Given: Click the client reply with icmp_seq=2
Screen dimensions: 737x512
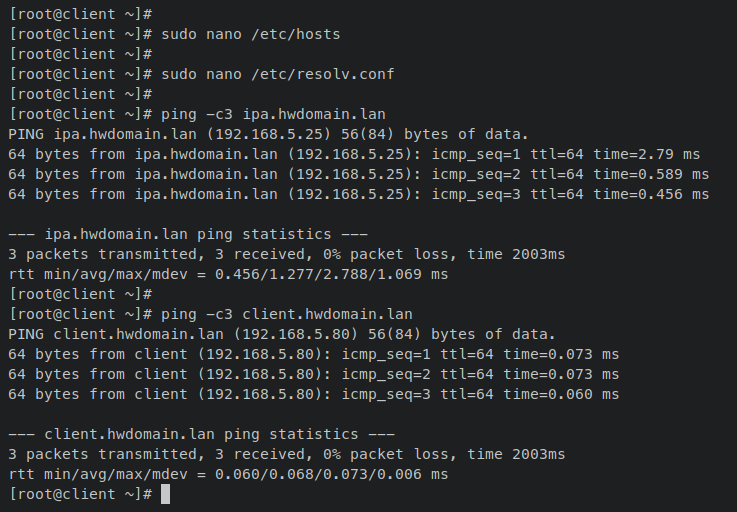Looking at the screenshot, I should [x=314, y=374].
